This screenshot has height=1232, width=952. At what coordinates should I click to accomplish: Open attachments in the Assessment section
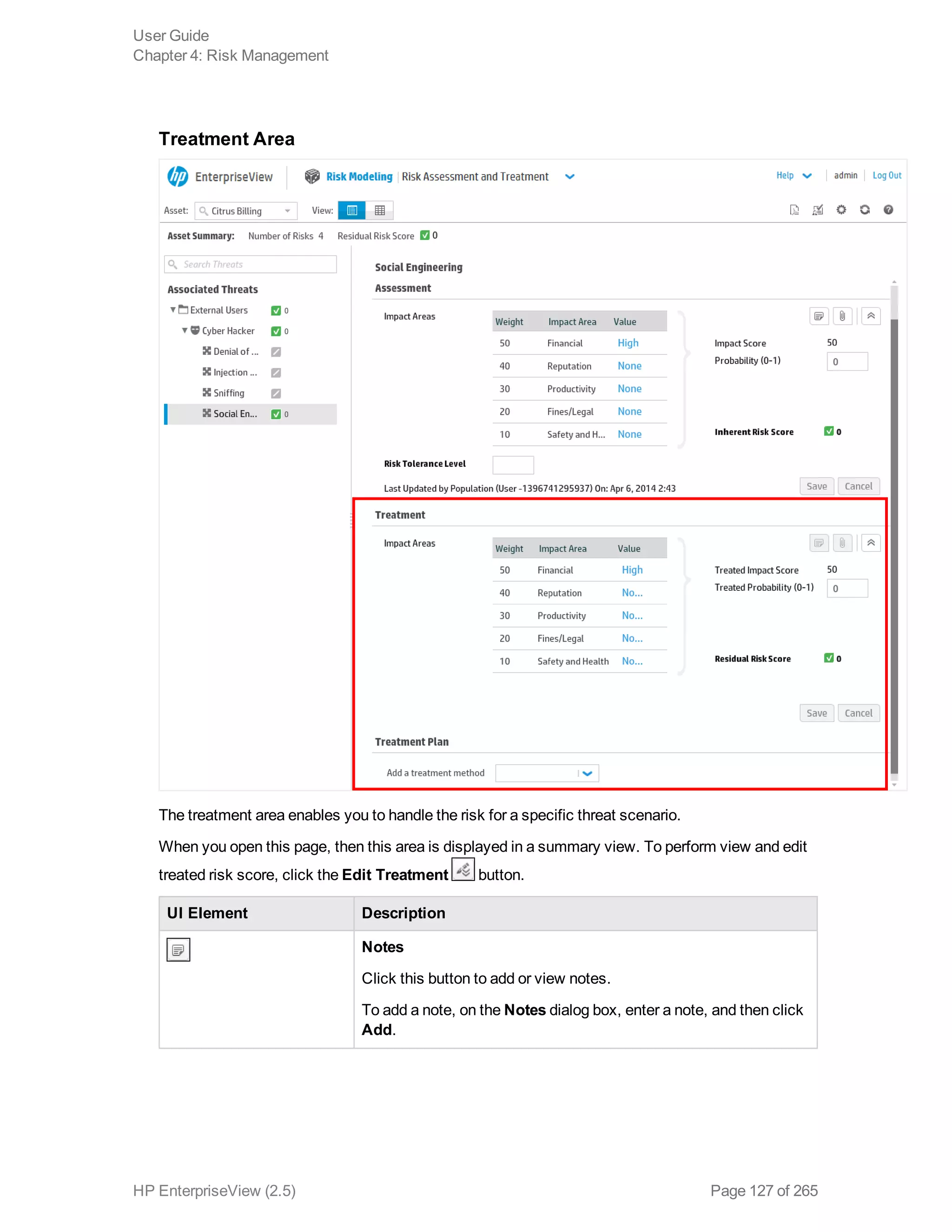click(x=842, y=316)
